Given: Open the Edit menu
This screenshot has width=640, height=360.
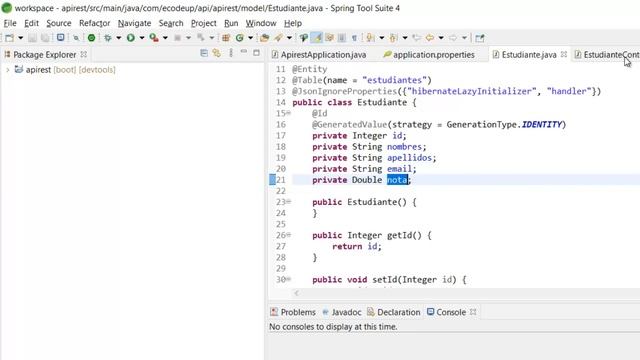Looking at the screenshot, I should (31, 23).
